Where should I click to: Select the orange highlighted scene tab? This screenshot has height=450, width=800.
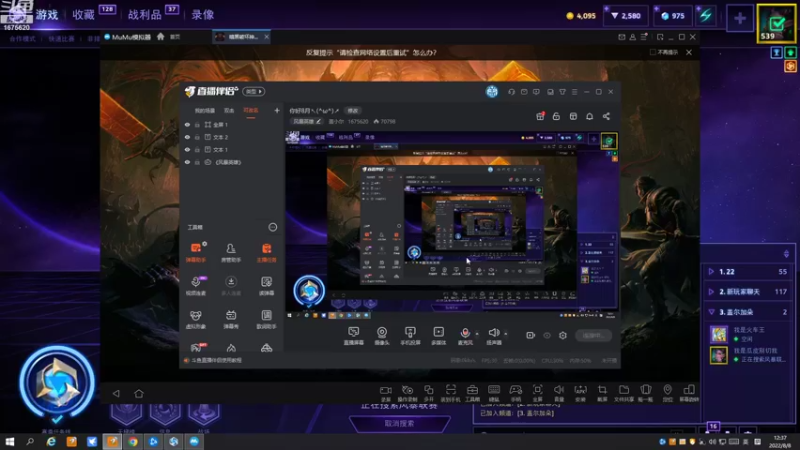coord(251,110)
